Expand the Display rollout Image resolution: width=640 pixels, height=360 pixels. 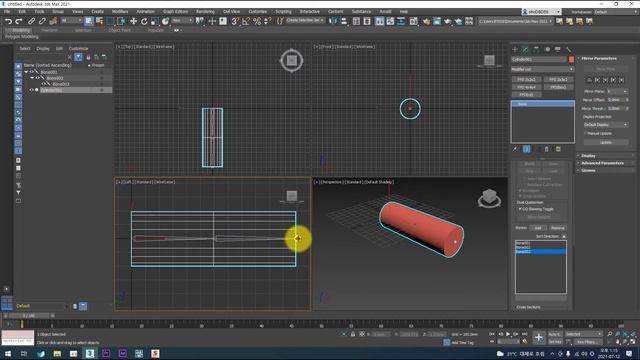(588, 156)
